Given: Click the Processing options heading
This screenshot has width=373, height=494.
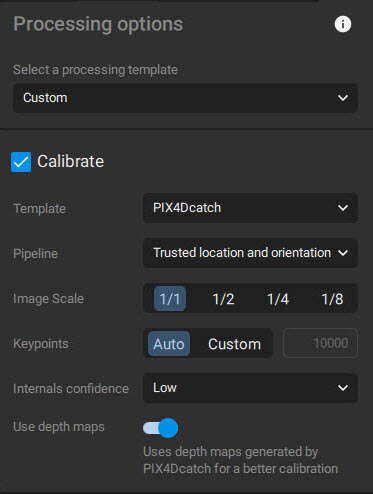Looking at the screenshot, I should (x=98, y=24).
